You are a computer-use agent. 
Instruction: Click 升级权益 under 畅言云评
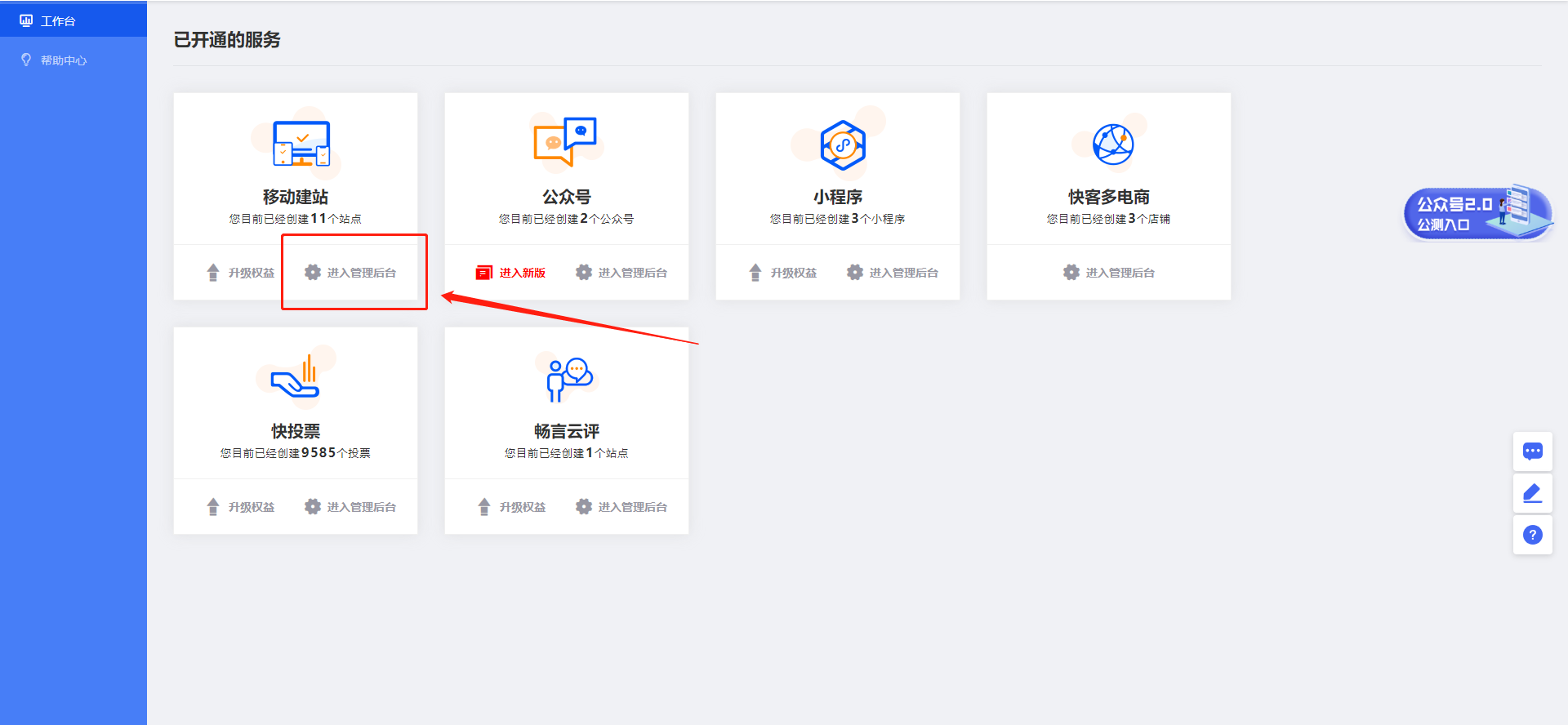click(512, 507)
